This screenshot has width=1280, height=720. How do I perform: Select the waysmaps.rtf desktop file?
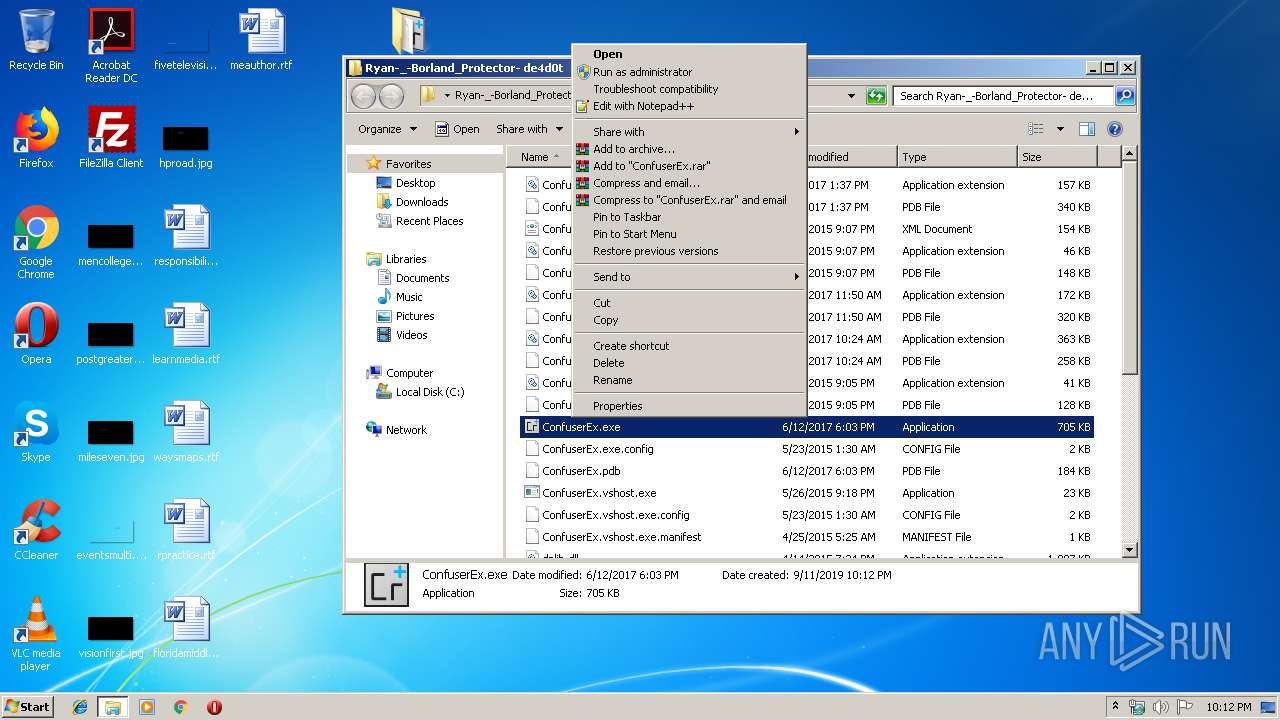click(186, 431)
